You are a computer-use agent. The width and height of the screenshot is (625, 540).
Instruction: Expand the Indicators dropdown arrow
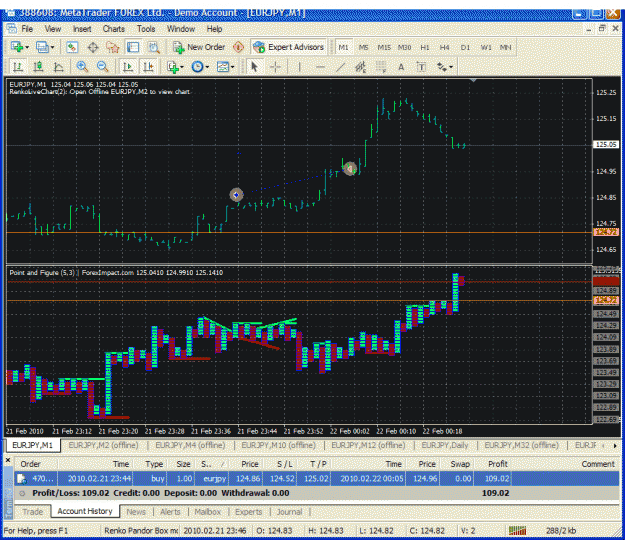point(182,67)
